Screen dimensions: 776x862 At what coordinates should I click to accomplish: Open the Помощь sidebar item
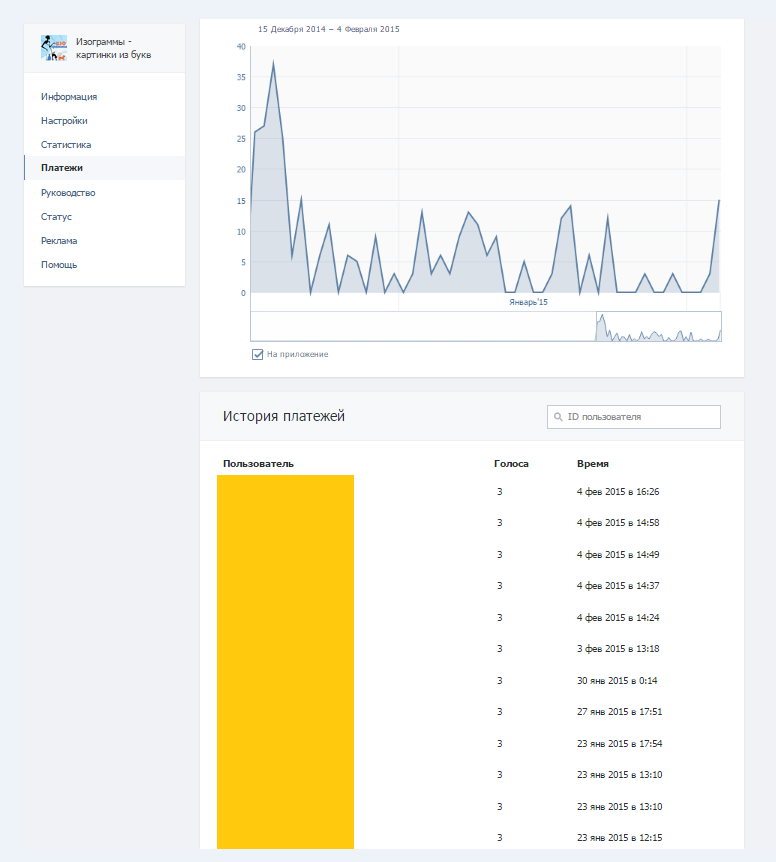click(59, 265)
